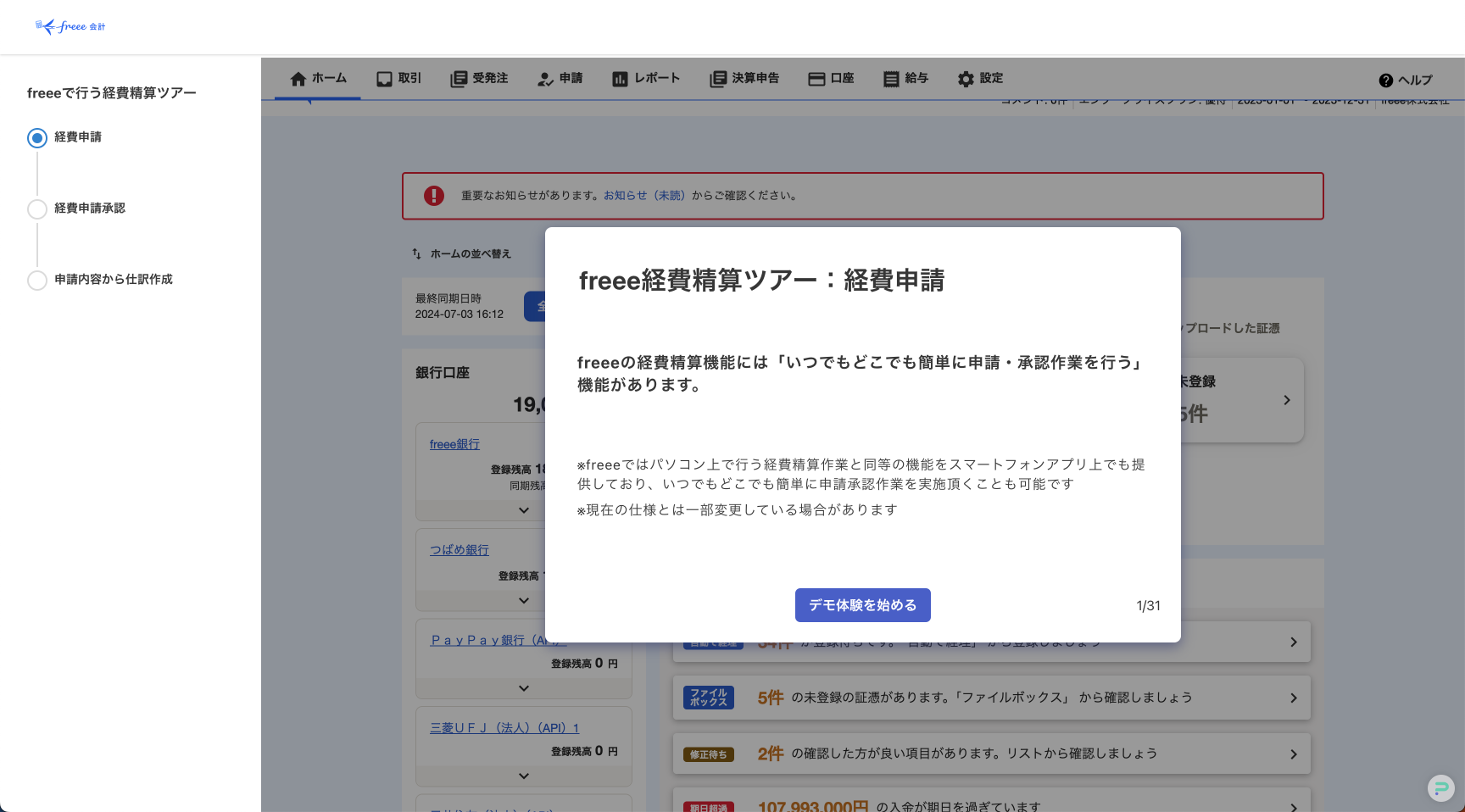The height and width of the screenshot is (812, 1465).
Task: Open the chat widget icon at bottom right
Action: coord(1440,788)
